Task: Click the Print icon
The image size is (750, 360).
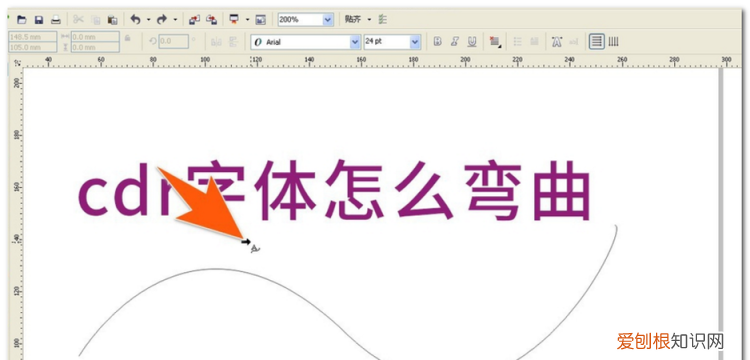Action: pyautogui.click(x=56, y=20)
